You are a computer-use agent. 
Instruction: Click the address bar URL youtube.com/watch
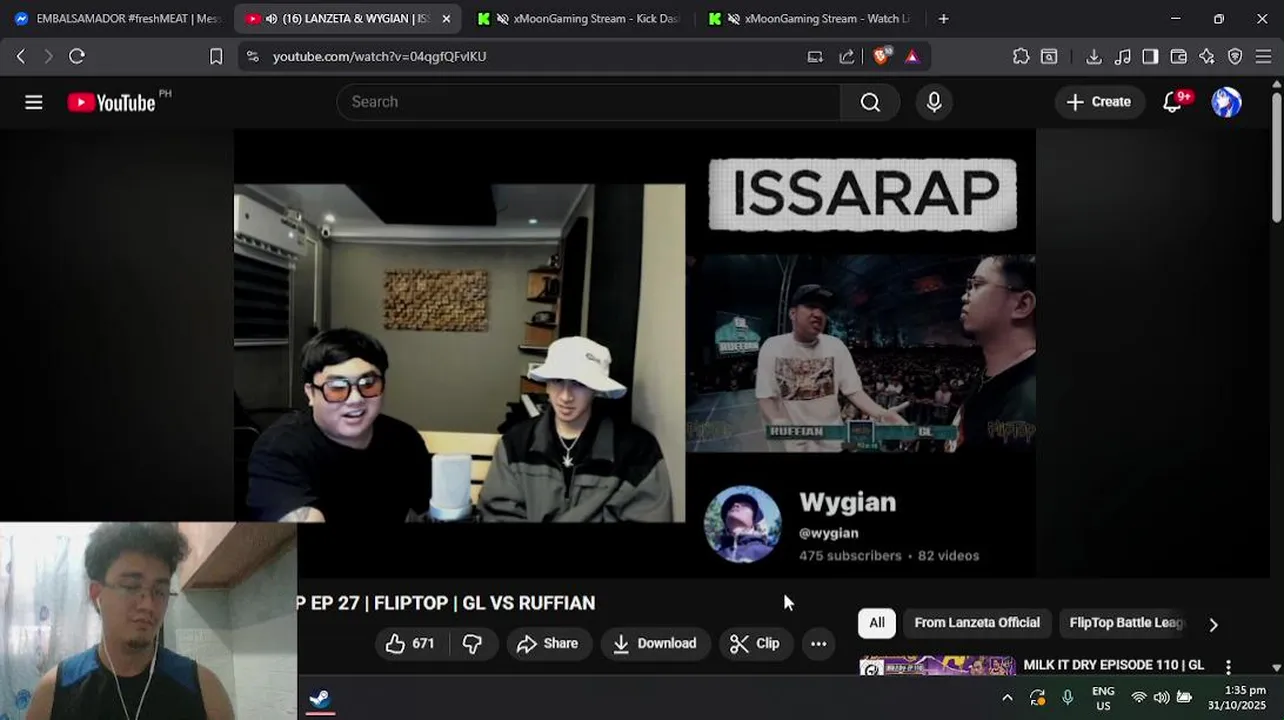click(x=379, y=56)
